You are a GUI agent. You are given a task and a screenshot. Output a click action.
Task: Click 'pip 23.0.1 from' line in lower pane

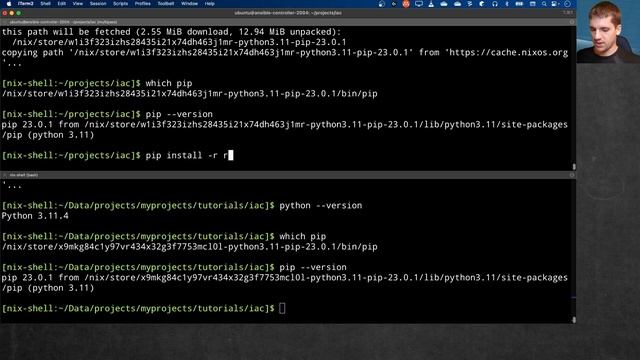(x=284, y=278)
